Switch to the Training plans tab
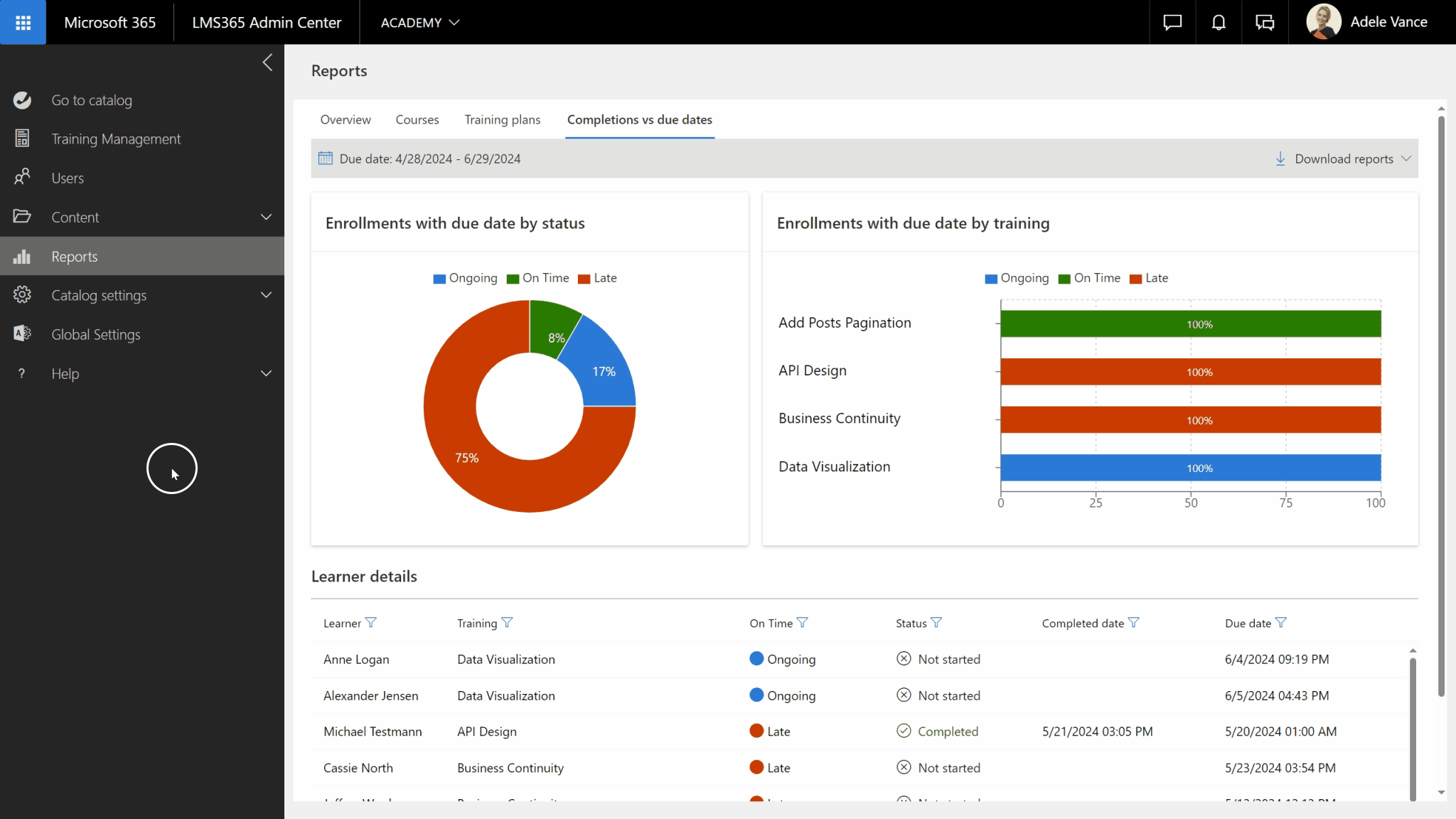The height and width of the screenshot is (819, 1456). [502, 119]
